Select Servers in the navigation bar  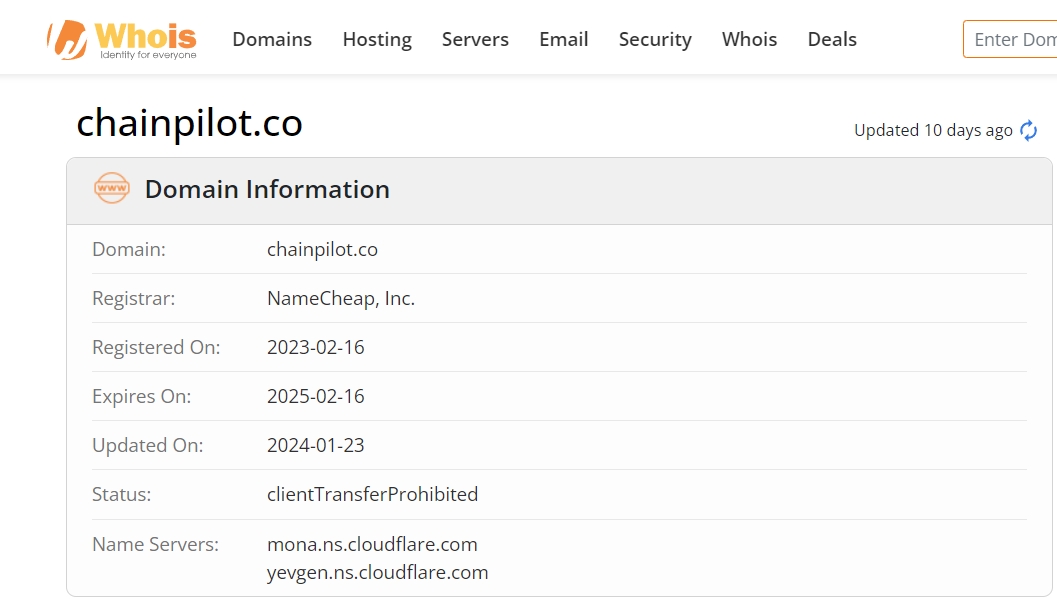coord(475,39)
